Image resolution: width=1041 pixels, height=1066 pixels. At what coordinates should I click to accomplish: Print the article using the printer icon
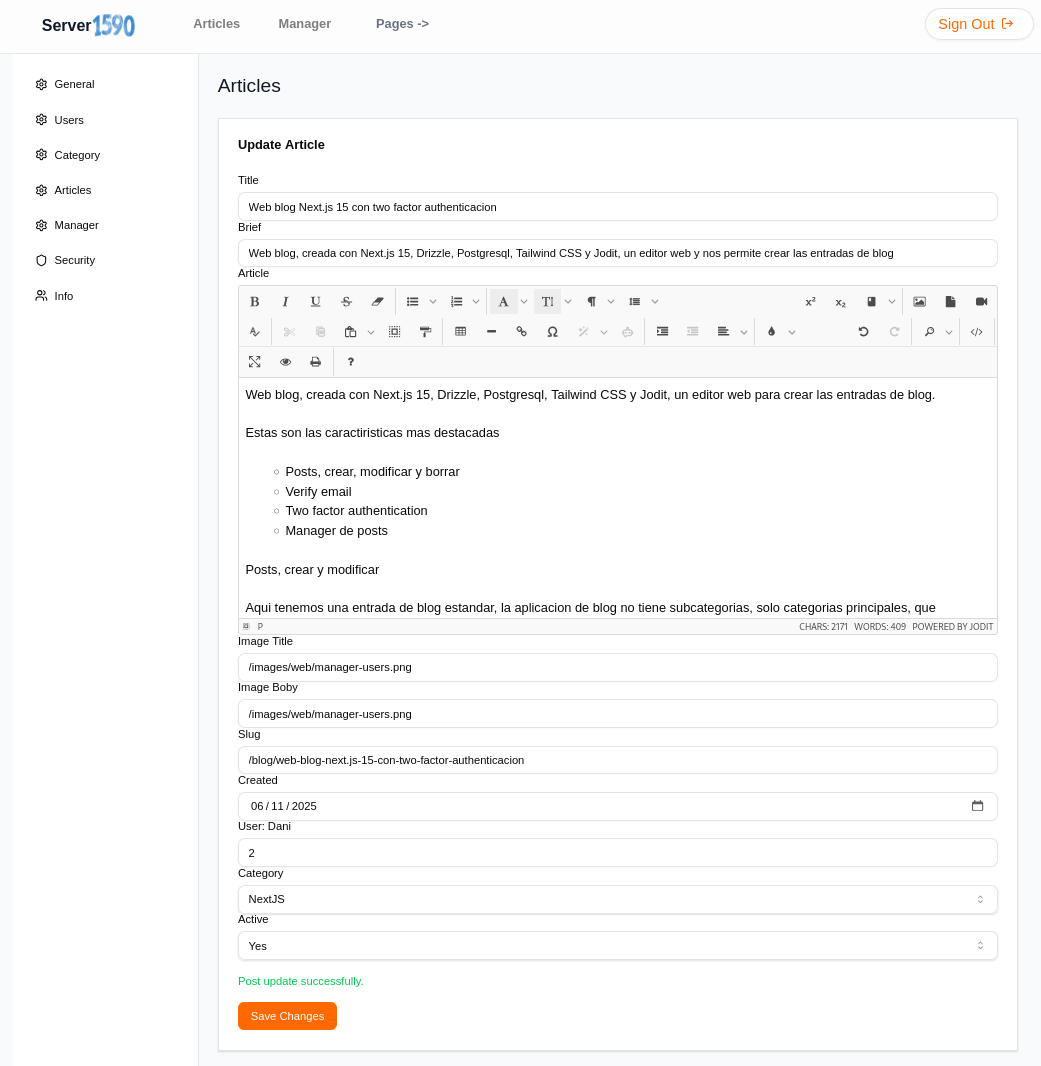click(315, 362)
